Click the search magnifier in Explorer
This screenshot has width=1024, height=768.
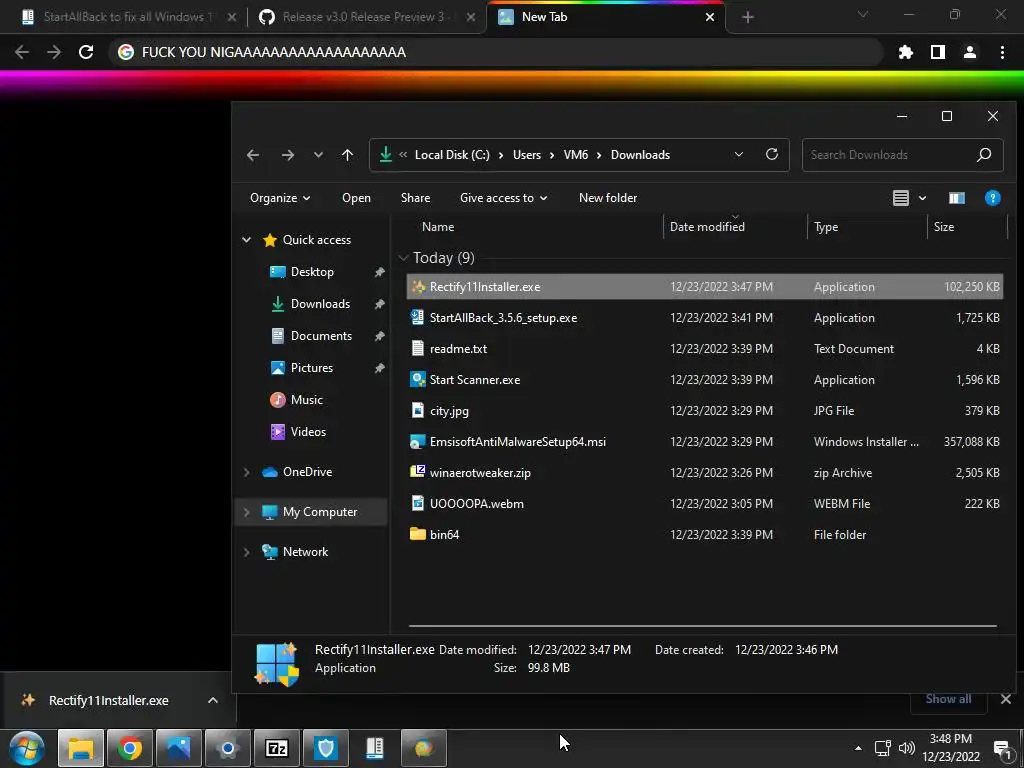coord(984,155)
